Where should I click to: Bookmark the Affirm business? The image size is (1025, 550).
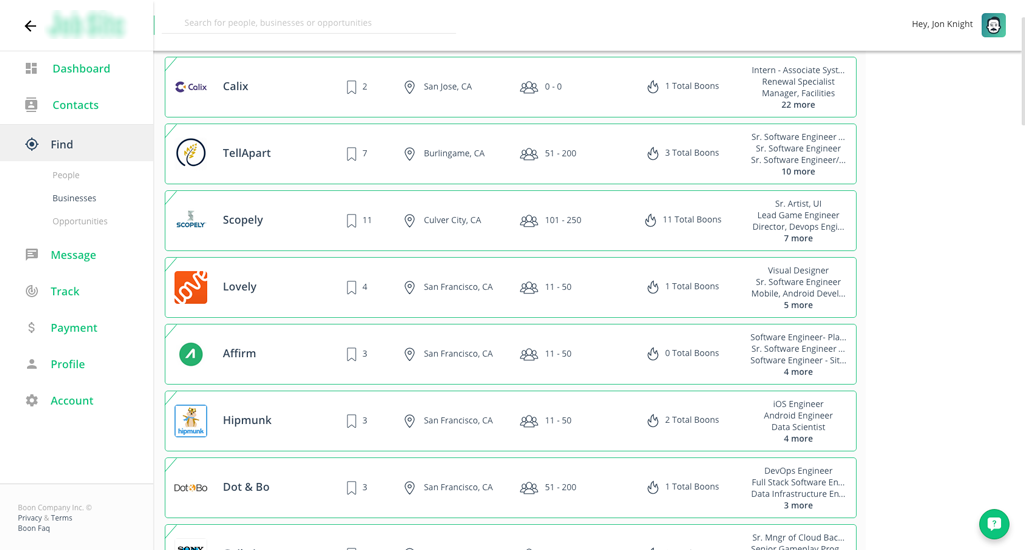(351, 354)
